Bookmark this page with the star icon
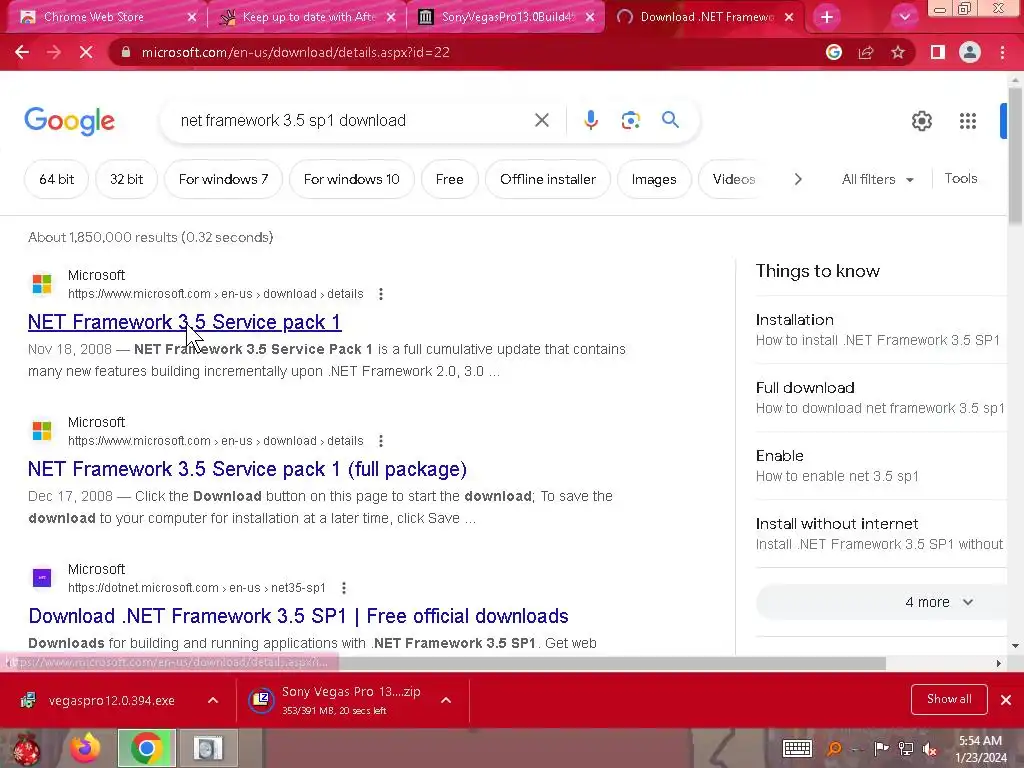The image size is (1024, 768). click(898, 52)
